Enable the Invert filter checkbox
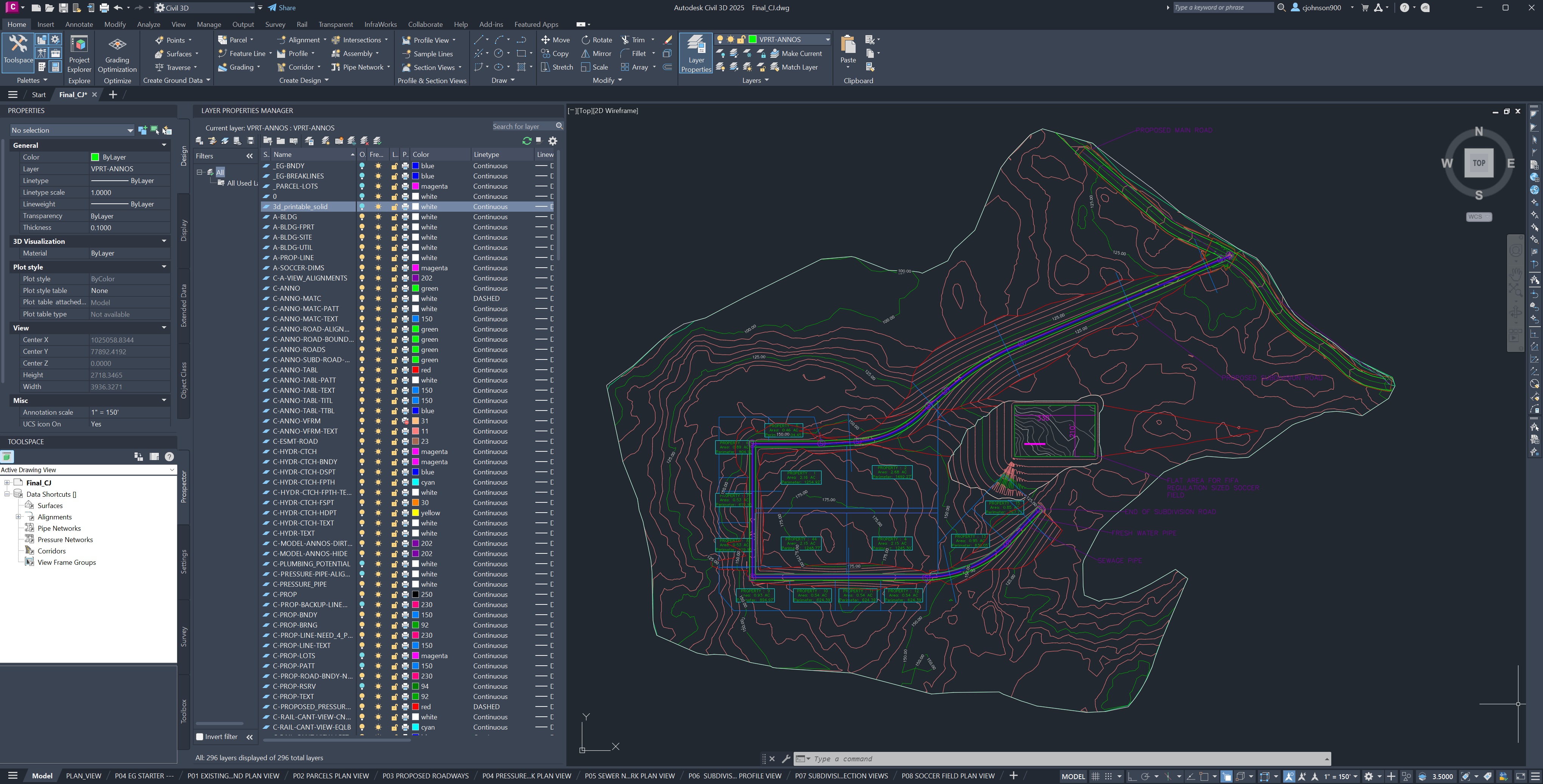 click(200, 737)
